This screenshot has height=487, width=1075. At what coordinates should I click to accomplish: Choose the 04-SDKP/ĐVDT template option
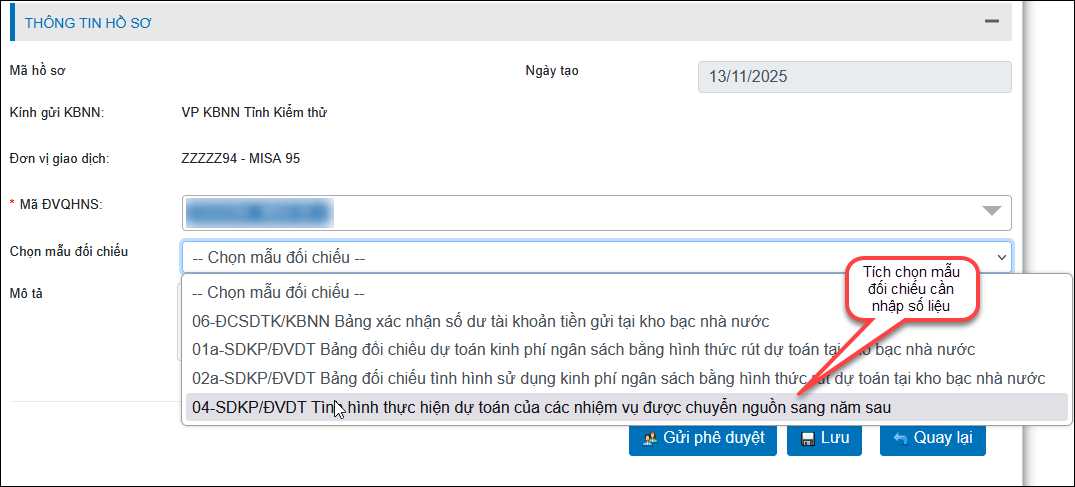540,407
